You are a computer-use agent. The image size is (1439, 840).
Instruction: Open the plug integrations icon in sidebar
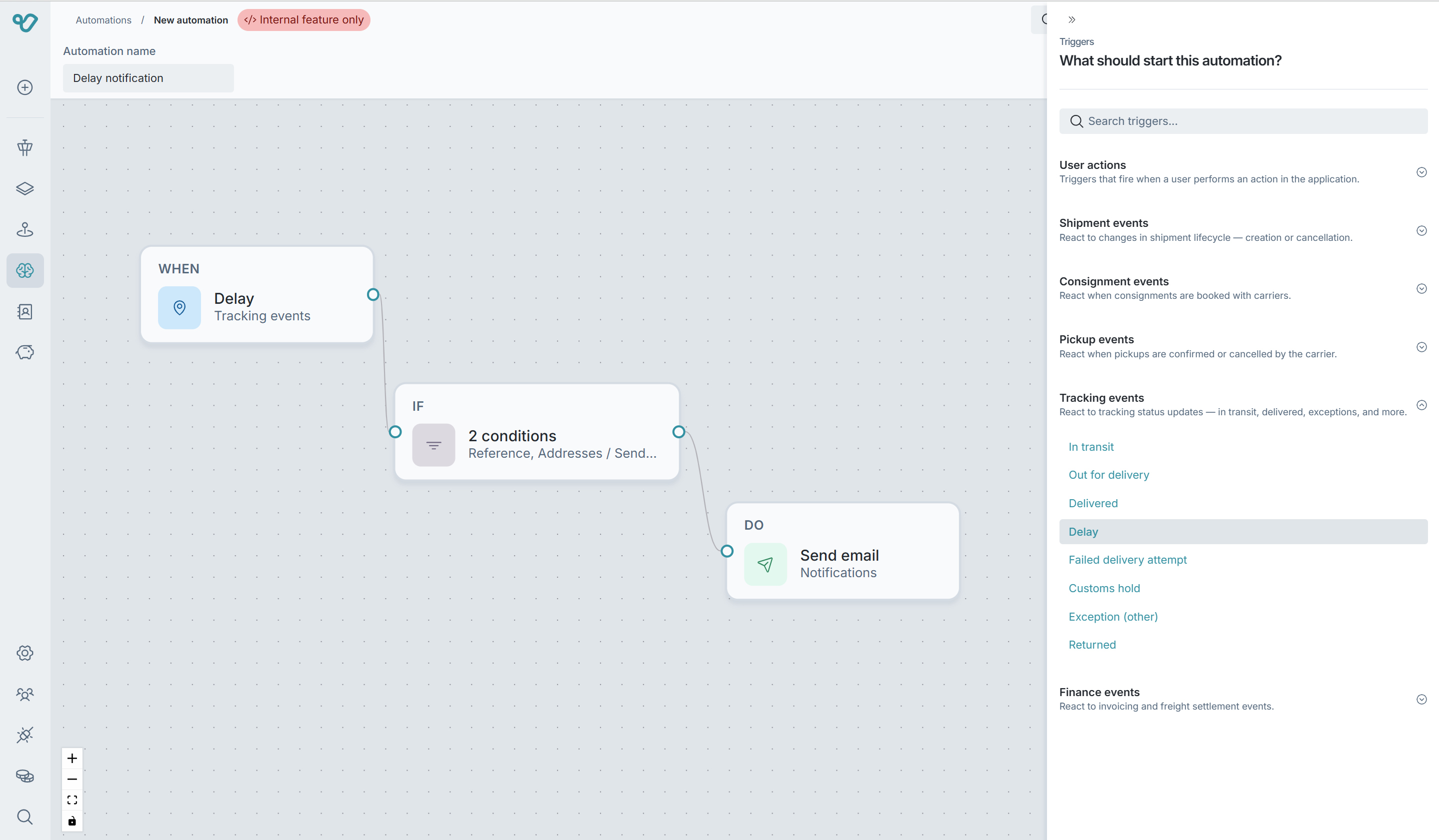tap(24, 735)
